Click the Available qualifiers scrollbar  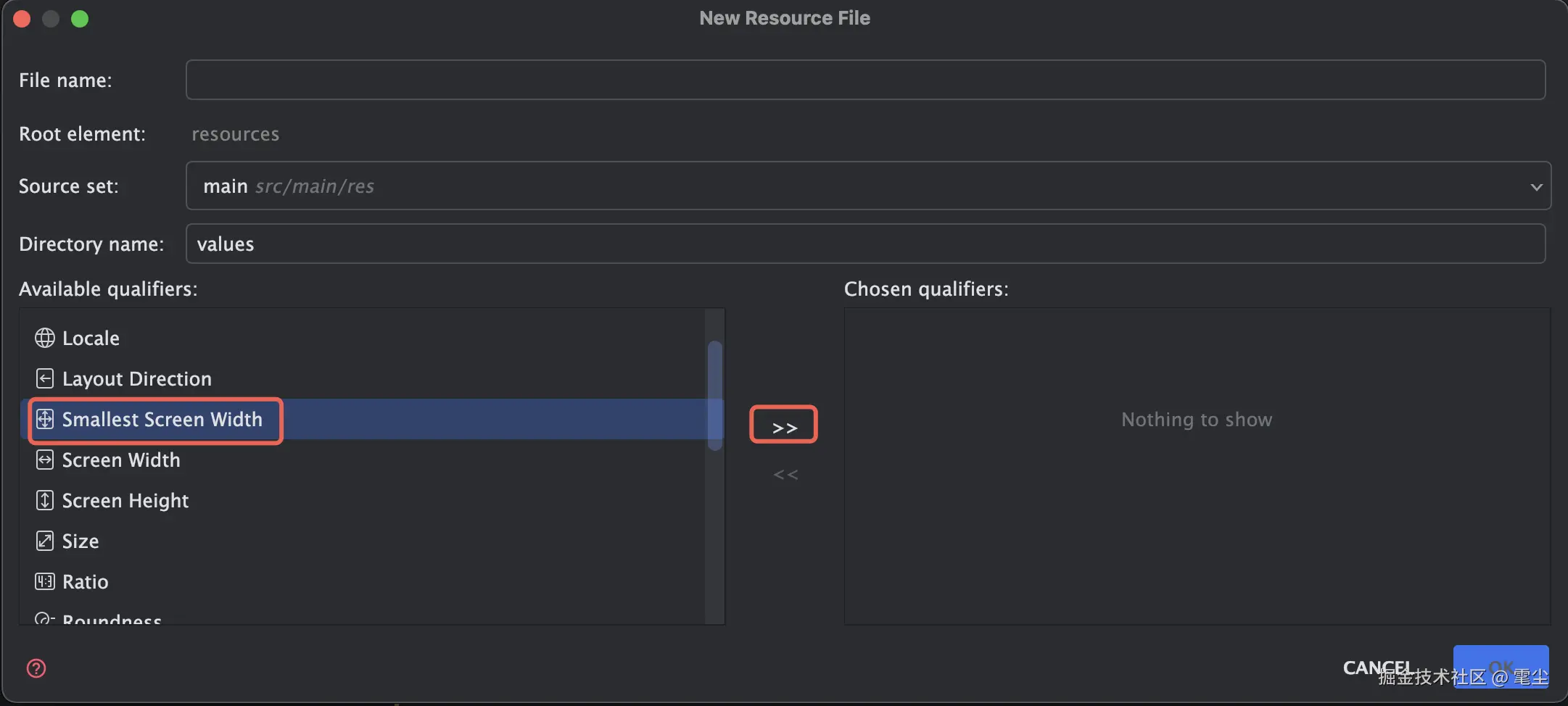[714, 395]
